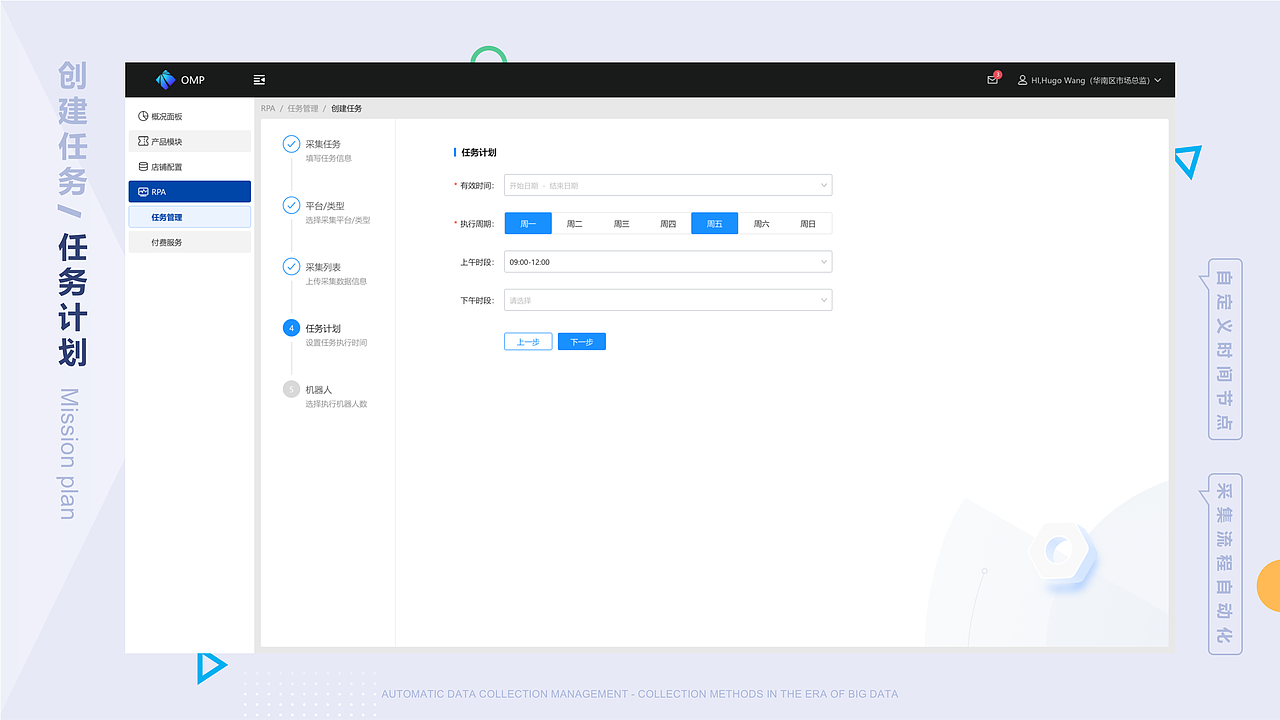The image size is (1280, 720).
Task: Click the step 5 机器人 circle
Action: [x=291, y=389]
